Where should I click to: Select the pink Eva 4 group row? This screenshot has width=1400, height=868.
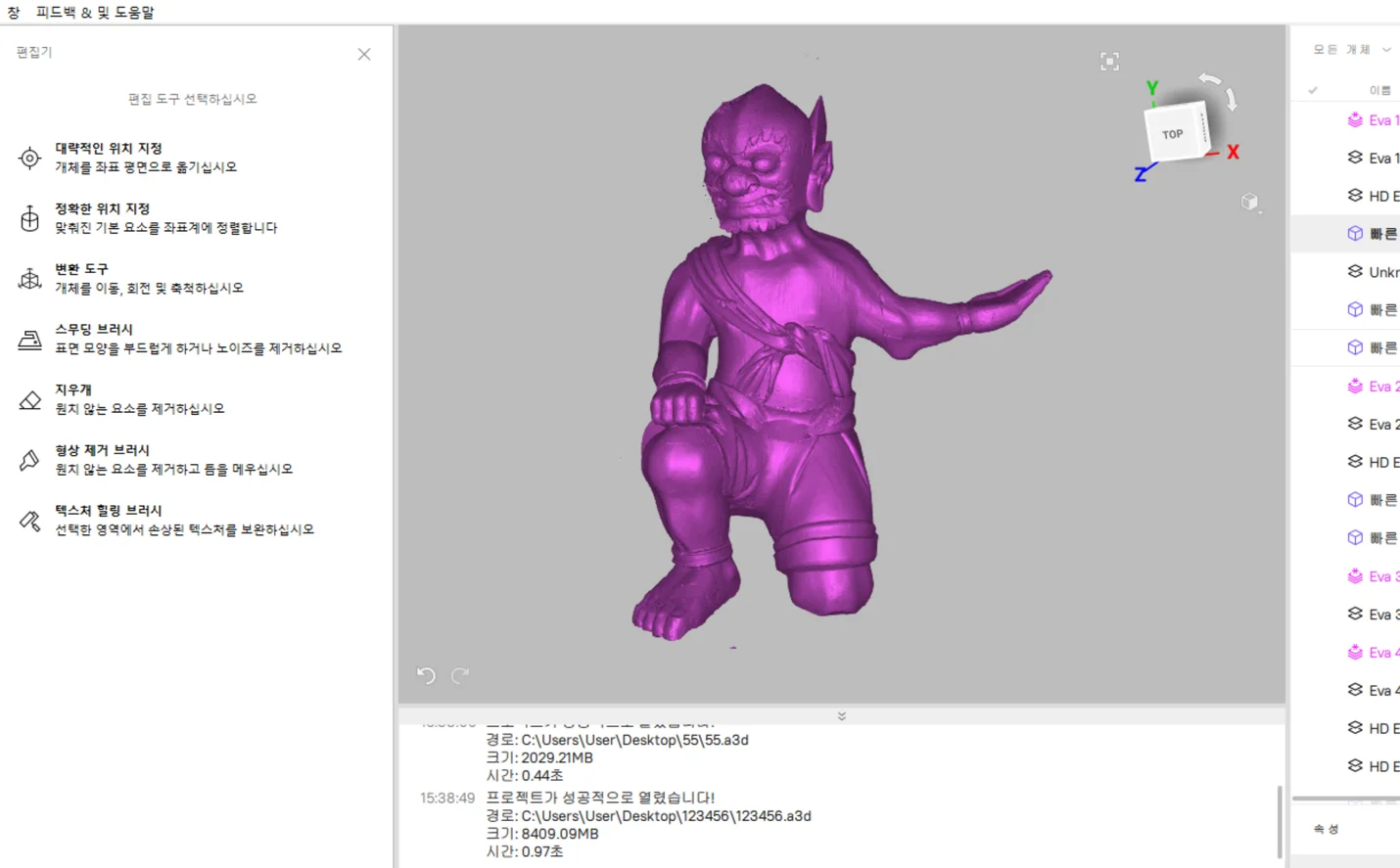(x=1345, y=653)
